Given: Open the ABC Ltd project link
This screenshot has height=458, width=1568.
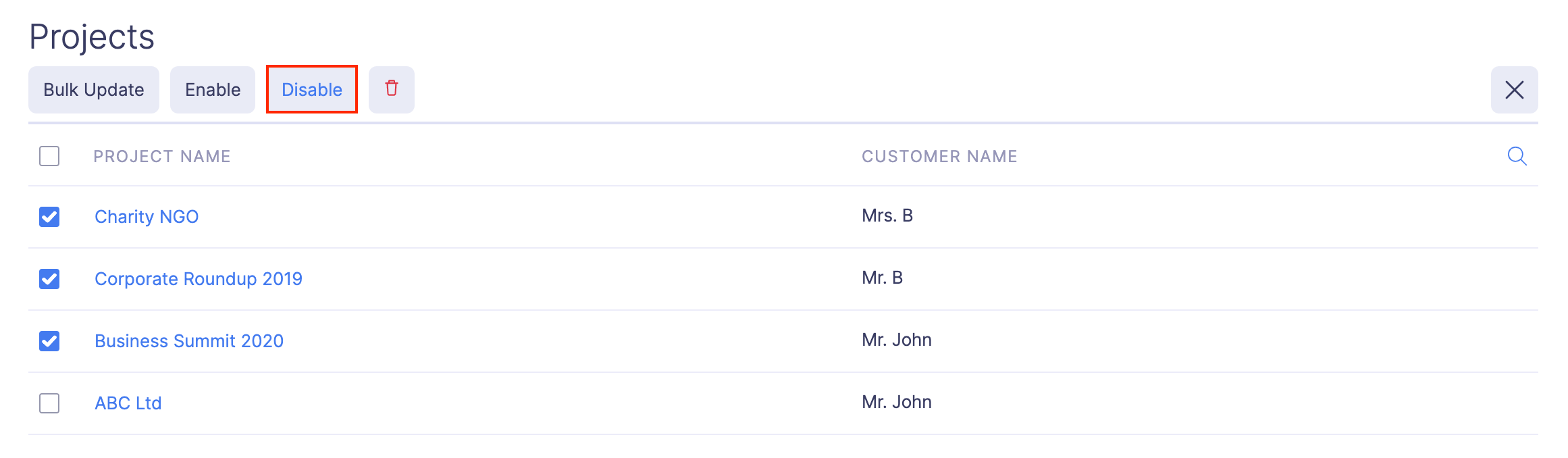Looking at the screenshot, I should [128, 403].
